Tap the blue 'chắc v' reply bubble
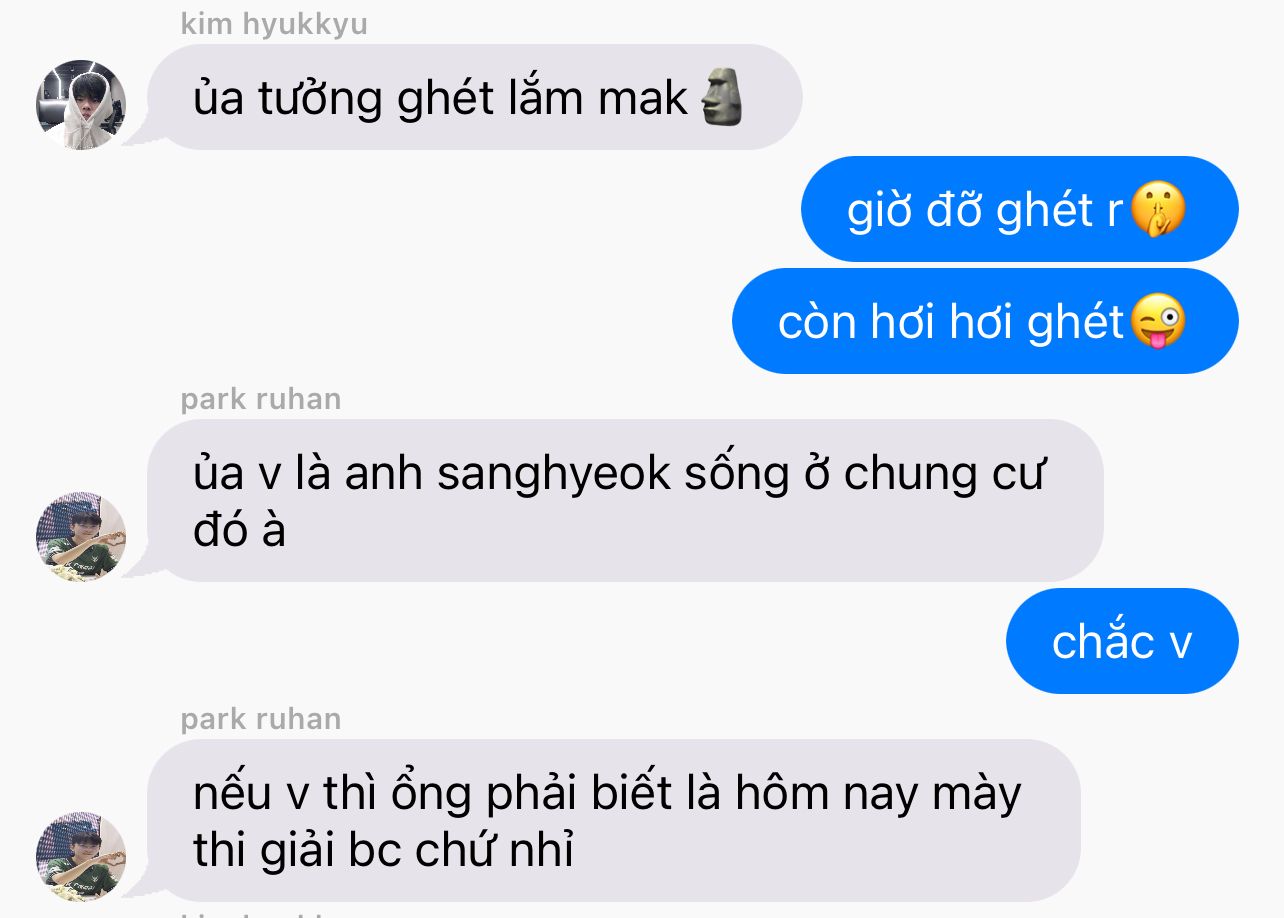 [x=1122, y=641]
